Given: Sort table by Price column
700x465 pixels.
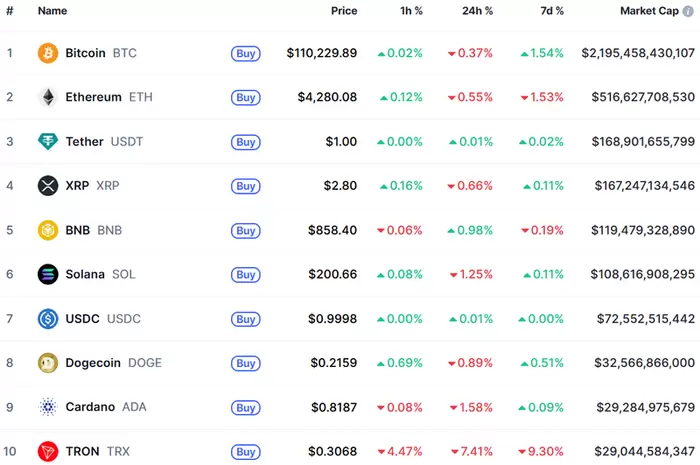Looking at the screenshot, I should coord(344,11).
